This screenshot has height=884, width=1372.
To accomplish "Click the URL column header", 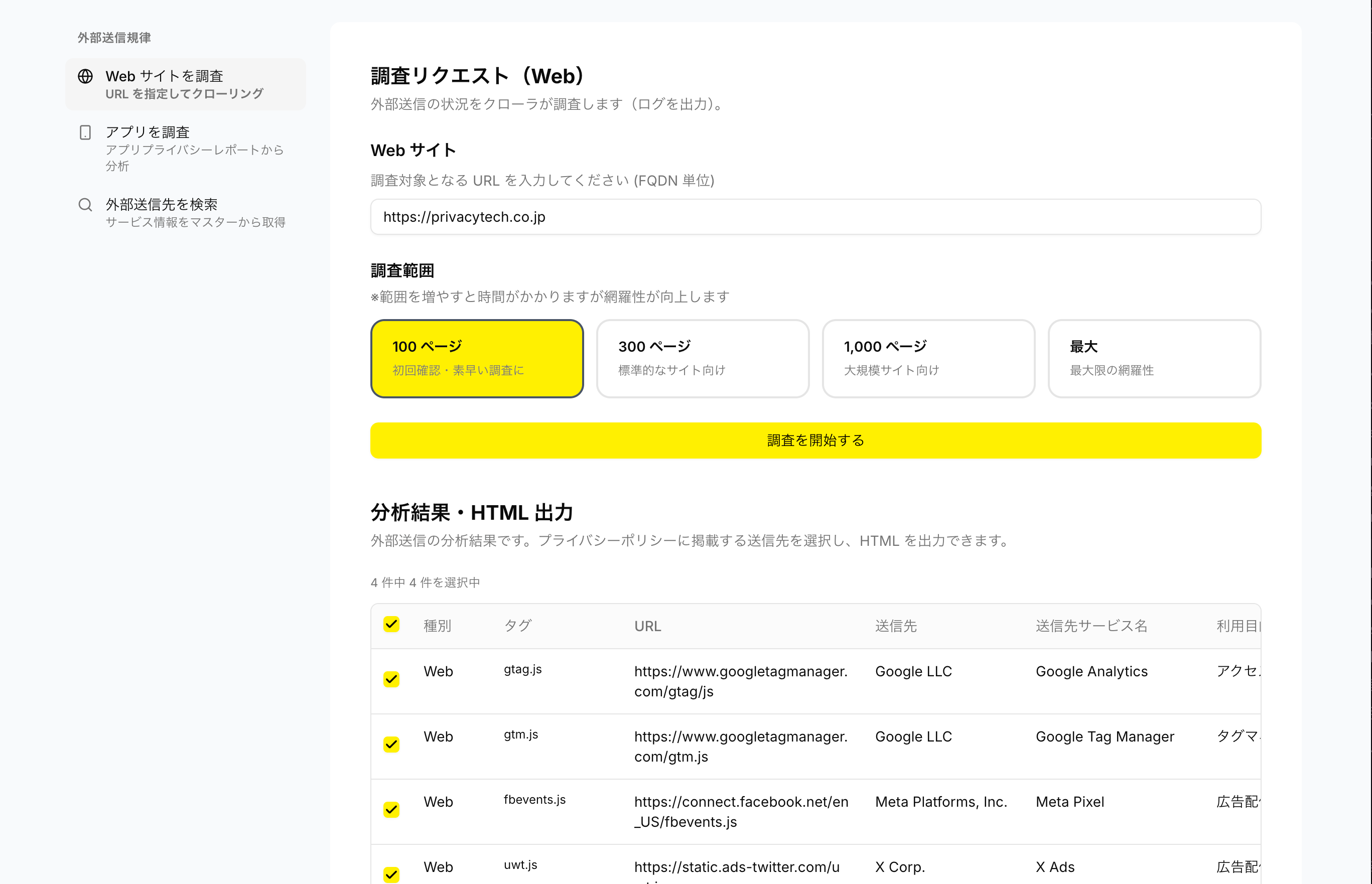I will (x=647, y=626).
